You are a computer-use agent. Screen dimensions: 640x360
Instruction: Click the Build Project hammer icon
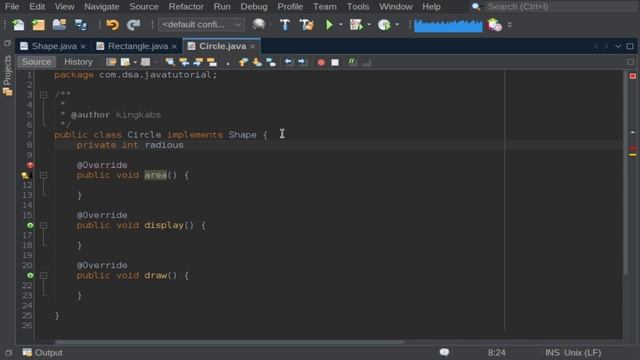285,25
